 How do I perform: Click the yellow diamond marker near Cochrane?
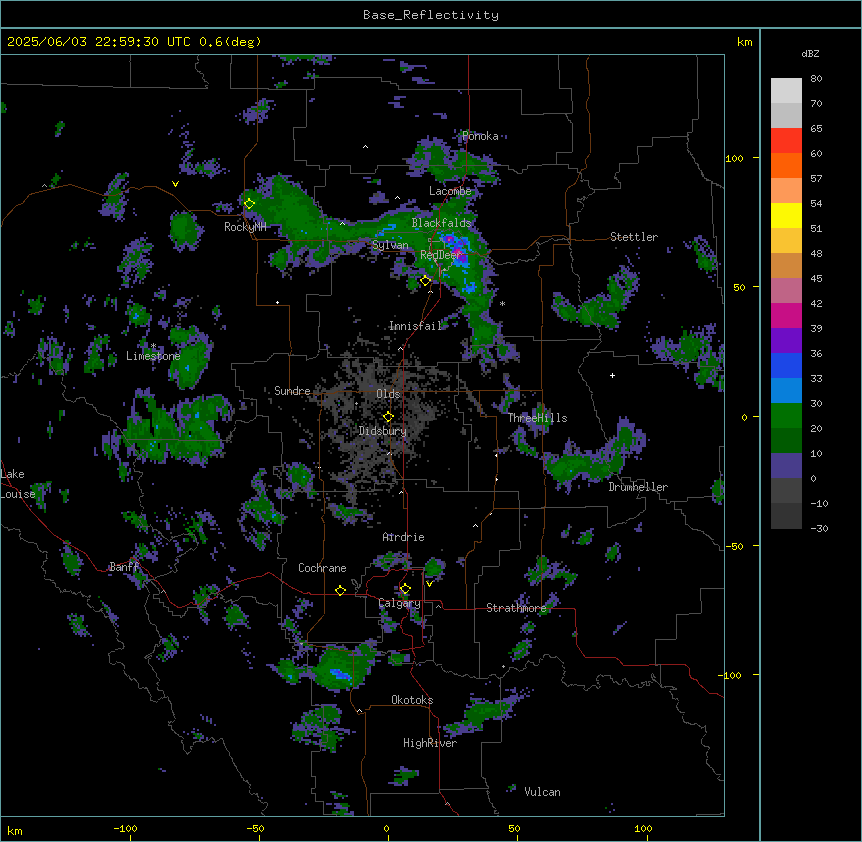[340, 590]
